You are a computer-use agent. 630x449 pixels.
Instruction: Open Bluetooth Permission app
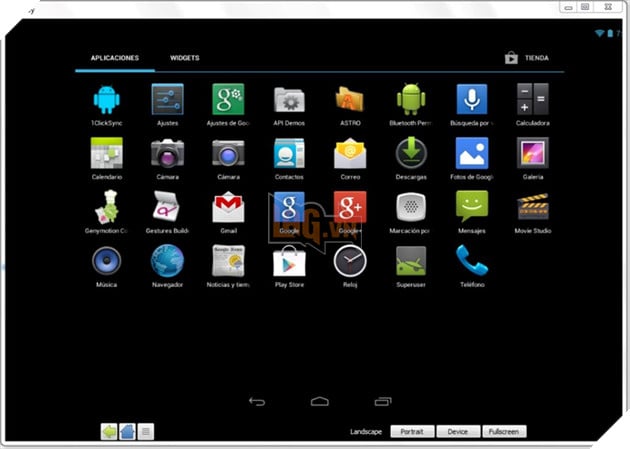(x=411, y=99)
